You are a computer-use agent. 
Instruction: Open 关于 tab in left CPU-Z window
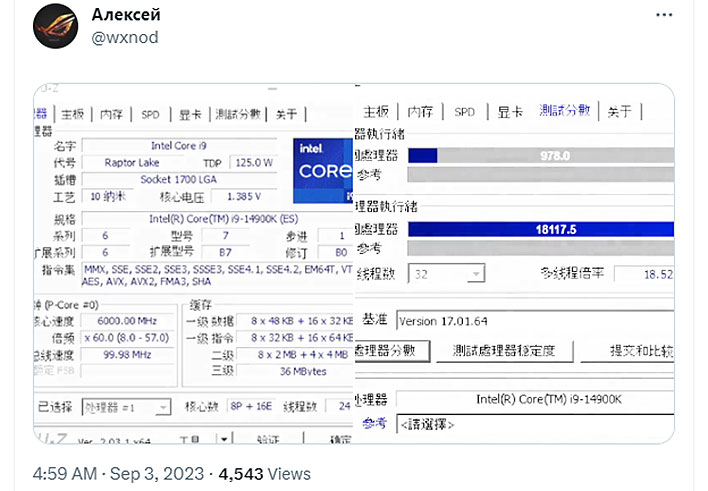tap(286, 114)
